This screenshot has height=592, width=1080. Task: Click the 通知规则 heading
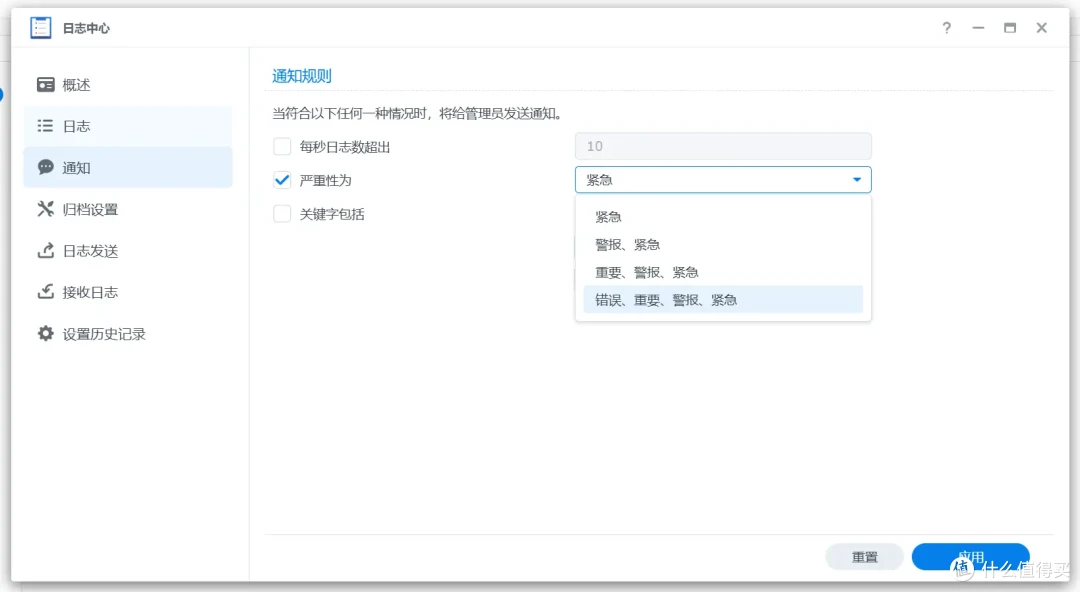click(302, 76)
